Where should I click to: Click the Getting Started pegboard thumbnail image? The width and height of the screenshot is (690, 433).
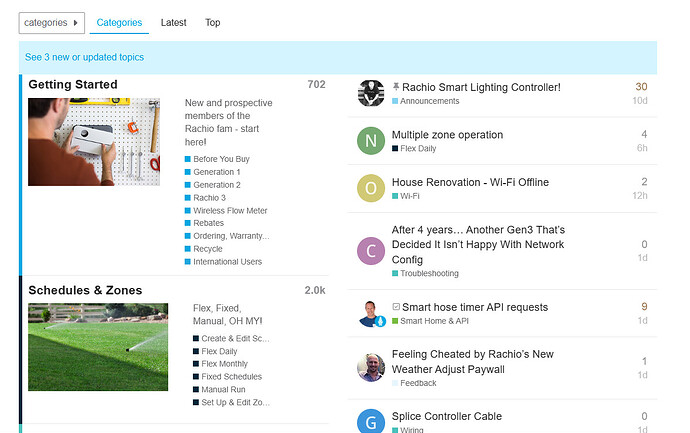tap(94, 142)
